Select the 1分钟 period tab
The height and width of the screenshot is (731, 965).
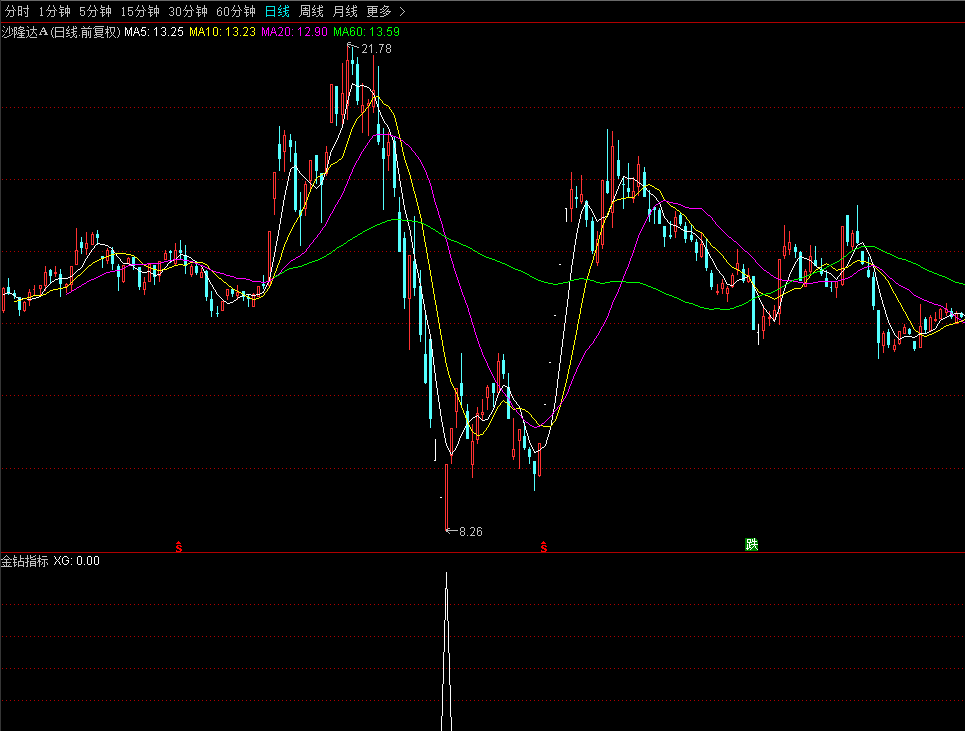coord(54,11)
